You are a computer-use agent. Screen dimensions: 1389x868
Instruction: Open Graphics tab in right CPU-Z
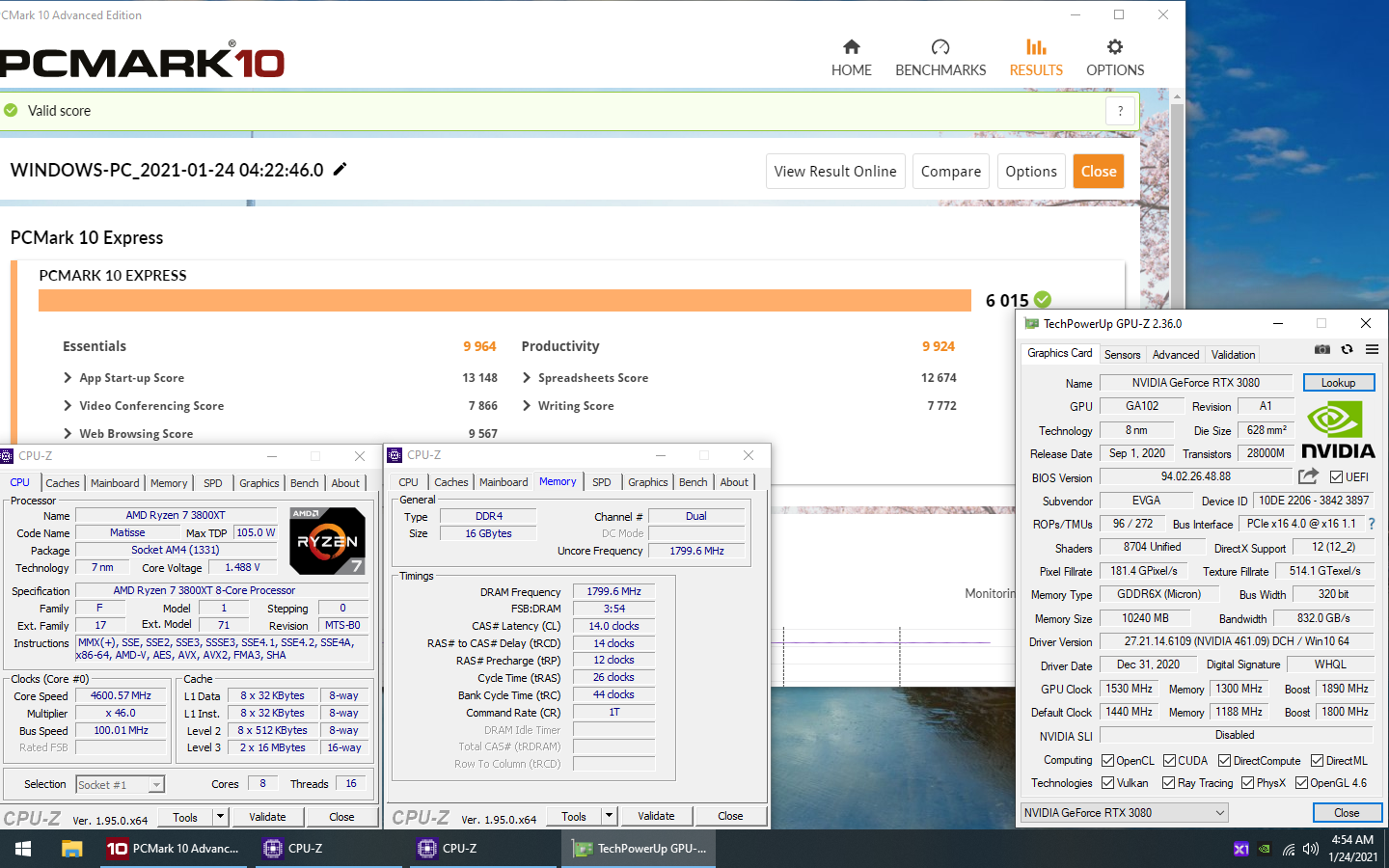(x=647, y=482)
